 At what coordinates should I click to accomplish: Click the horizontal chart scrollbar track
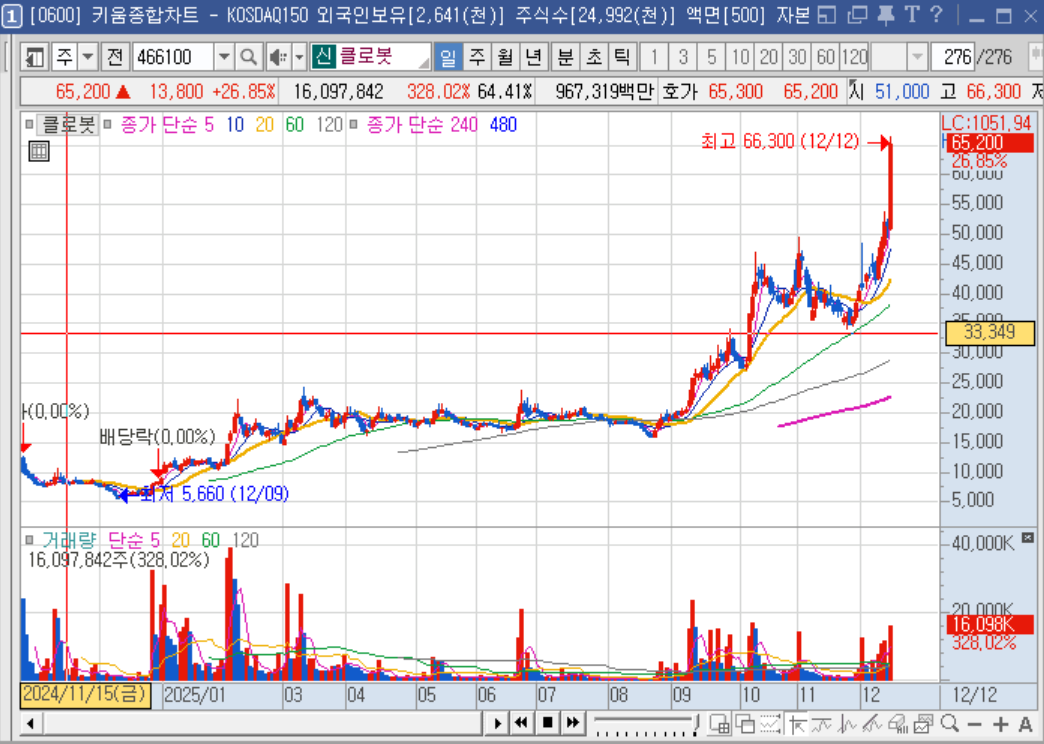click(x=263, y=723)
